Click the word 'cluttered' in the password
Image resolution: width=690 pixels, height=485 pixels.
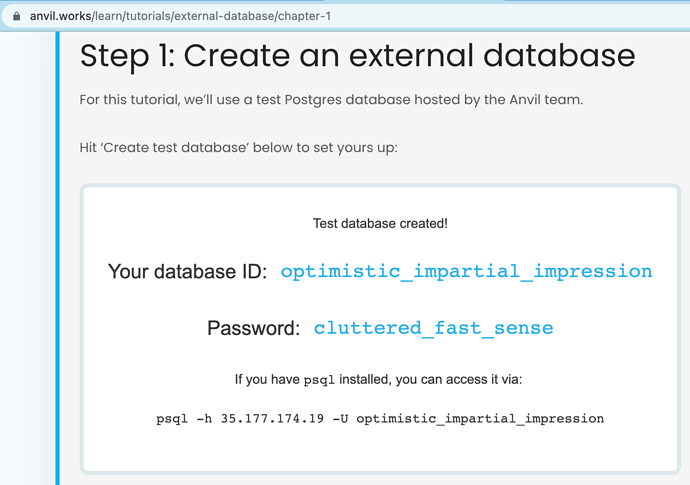pos(367,328)
